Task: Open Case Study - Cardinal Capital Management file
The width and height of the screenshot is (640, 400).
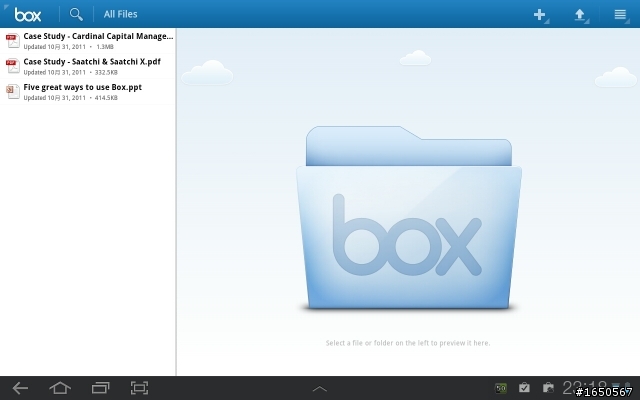Action: (x=88, y=41)
